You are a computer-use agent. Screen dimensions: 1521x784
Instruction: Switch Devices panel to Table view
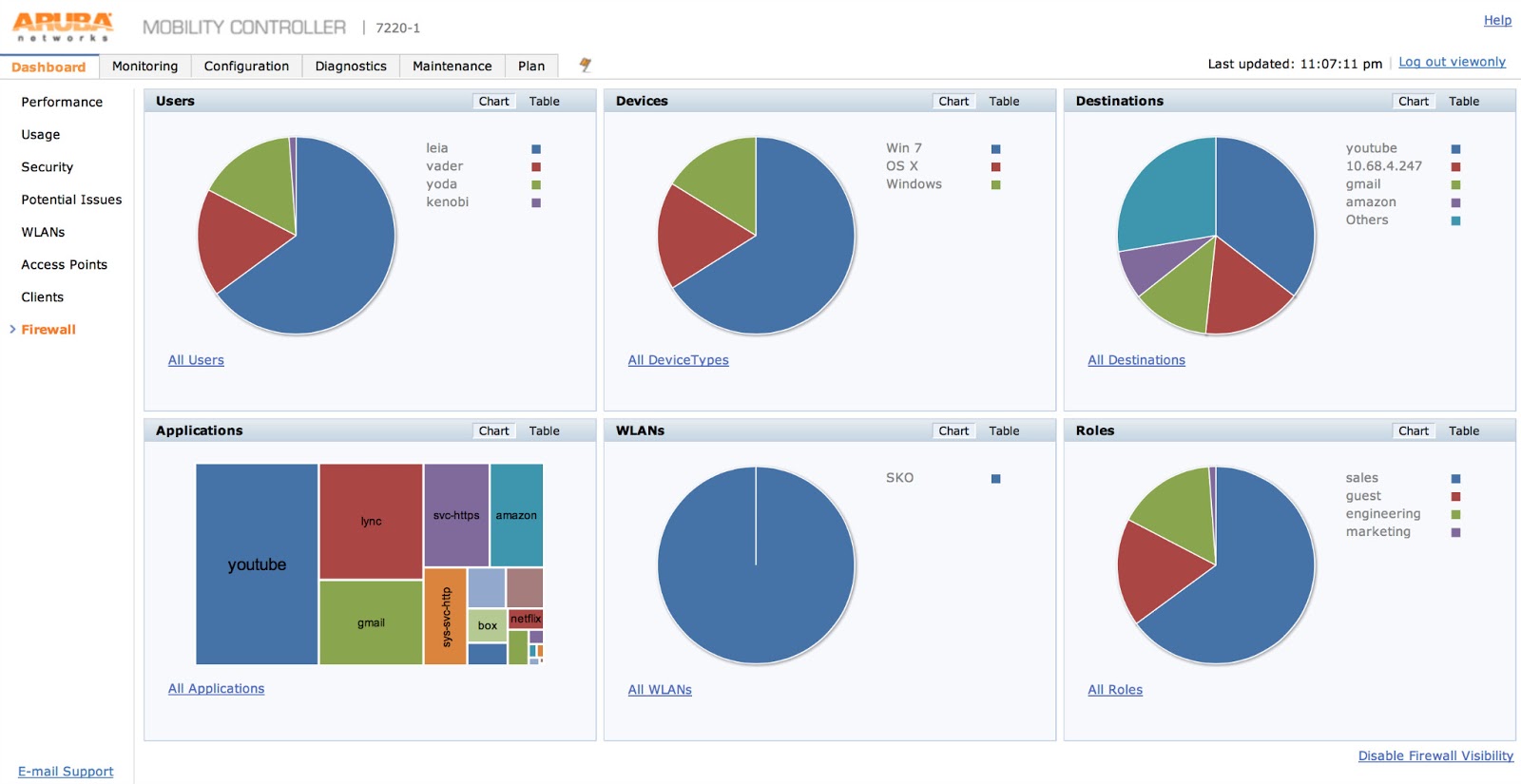[x=1004, y=101]
